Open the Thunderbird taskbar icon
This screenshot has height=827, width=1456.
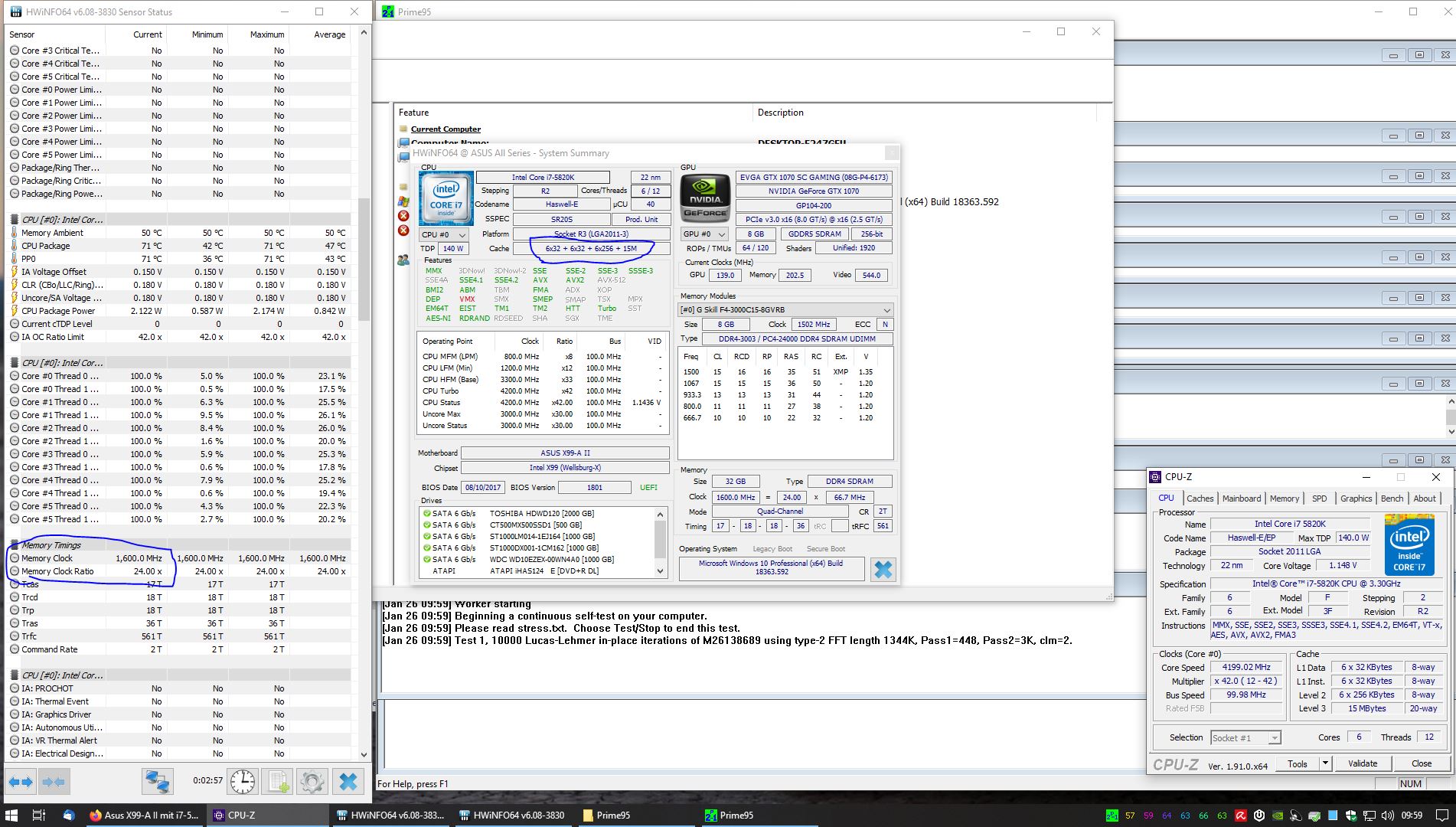click(x=68, y=815)
